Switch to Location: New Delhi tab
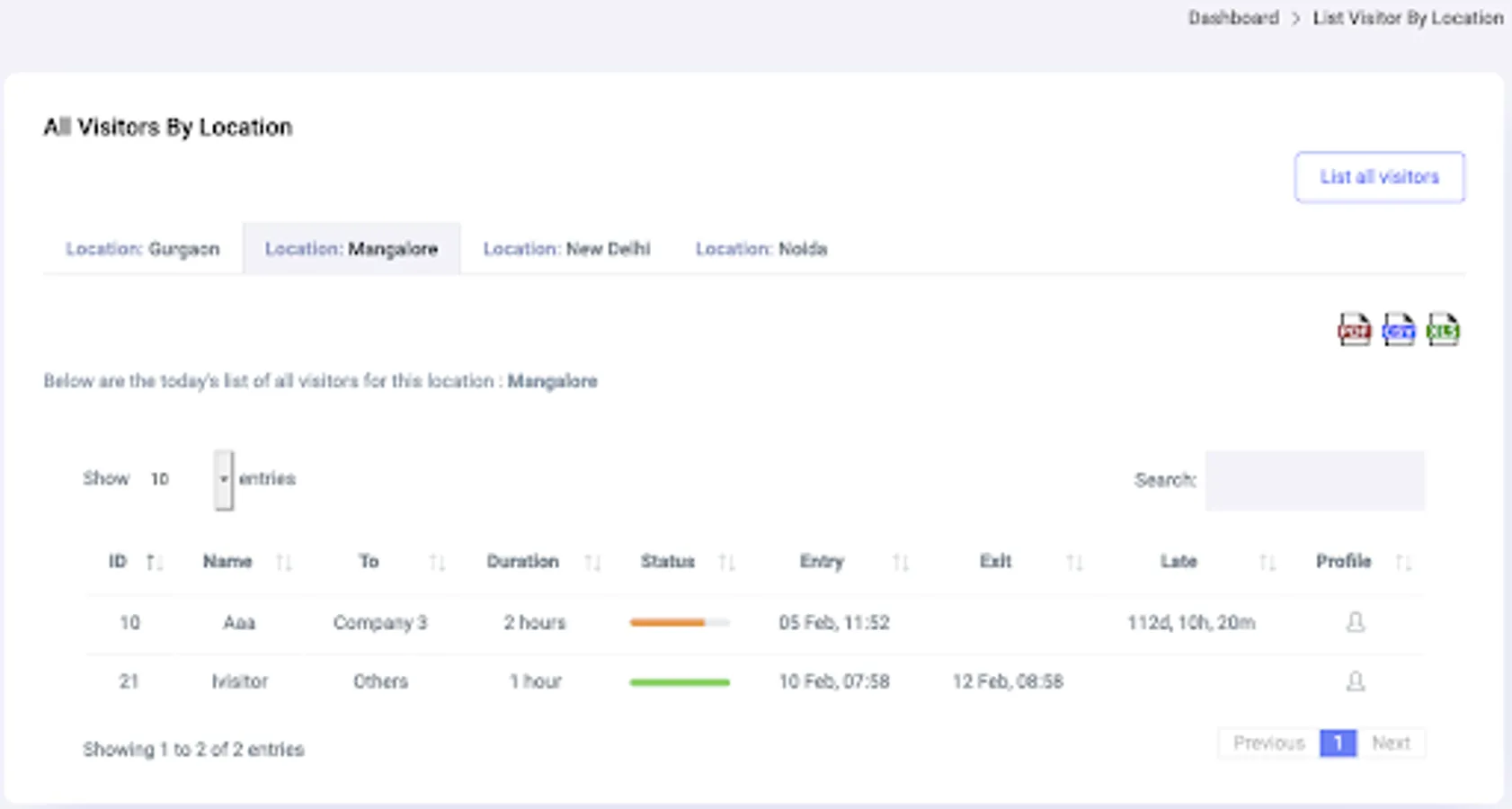 pyautogui.click(x=566, y=249)
